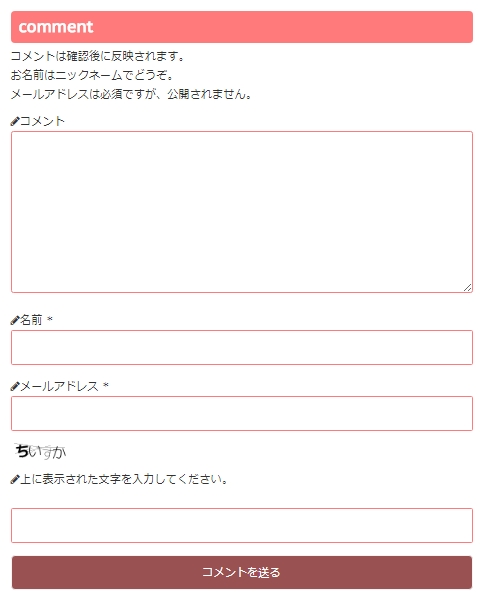Click the 上に表示された文字を入力してください instruction
This screenshot has width=487, height=599.
click(124, 479)
